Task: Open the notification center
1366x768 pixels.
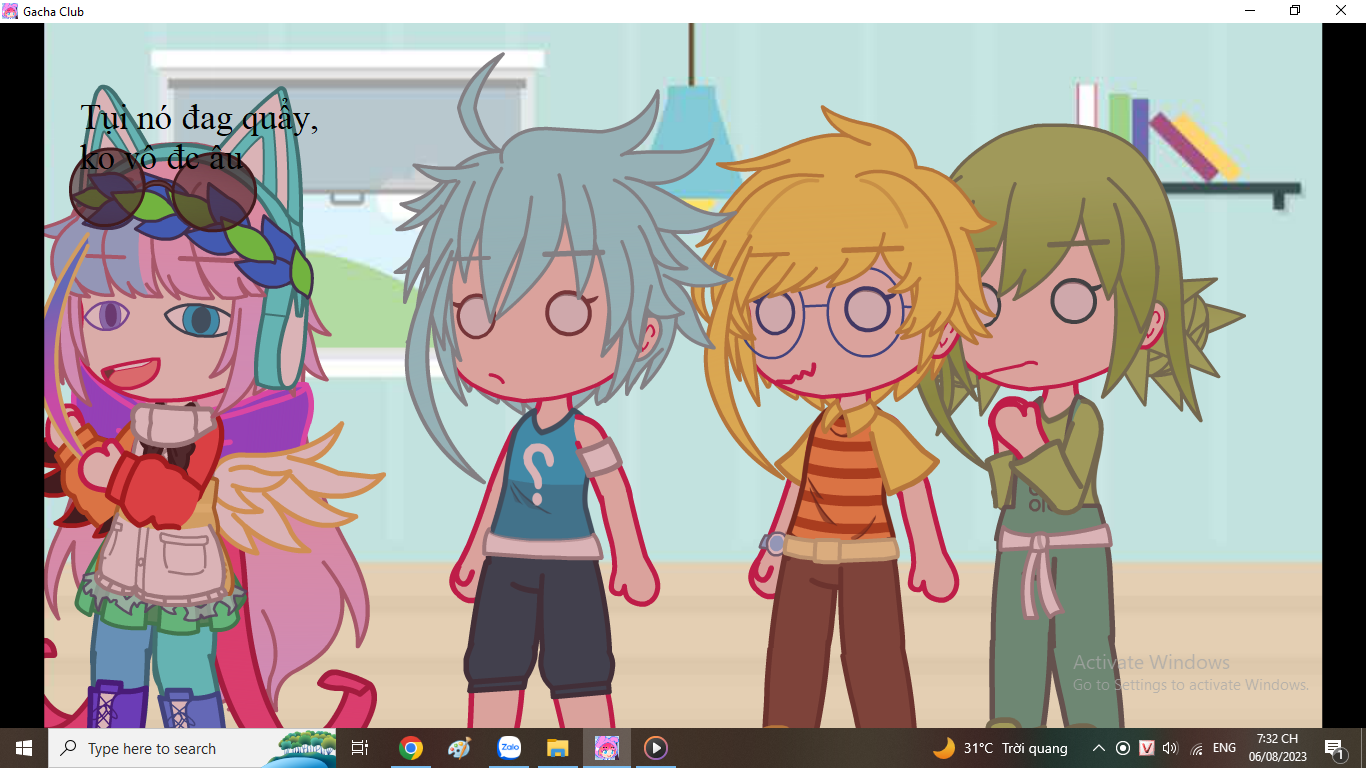Action: [1334, 748]
